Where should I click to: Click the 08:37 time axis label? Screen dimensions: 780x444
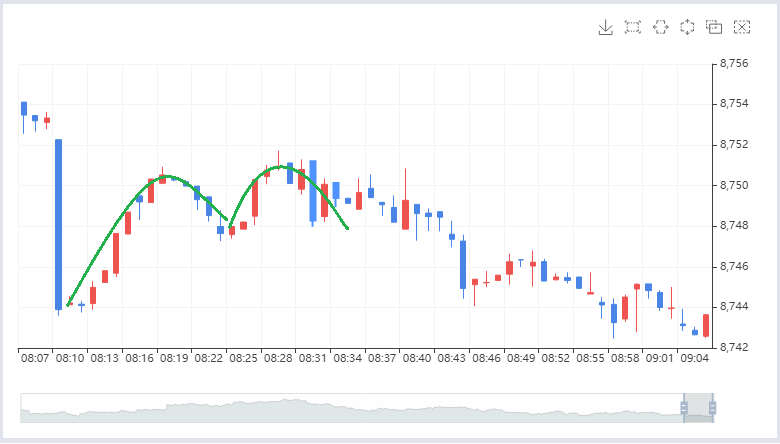point(382,358)
